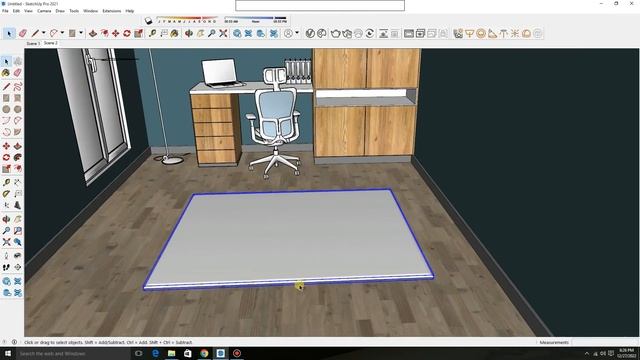Screen dimensions: 640x360
Task: Expand the Shape tool dropdown arrow
Action: [x=81, y=33]
